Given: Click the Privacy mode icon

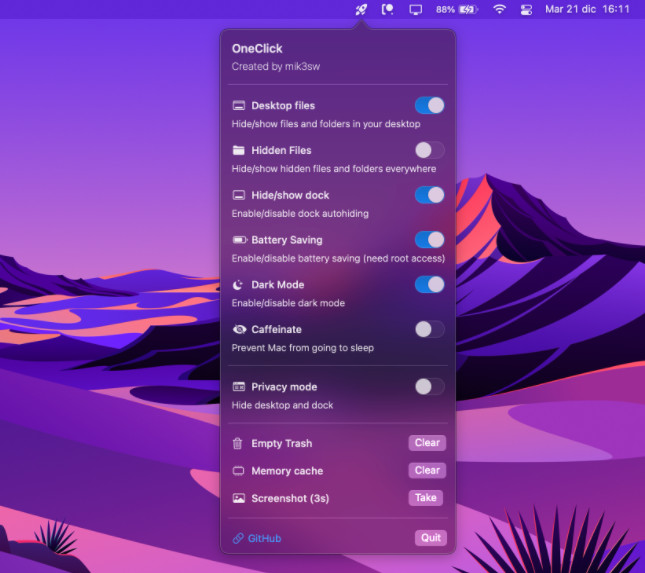Looking at the screenshot, I should tap(239, 387).
